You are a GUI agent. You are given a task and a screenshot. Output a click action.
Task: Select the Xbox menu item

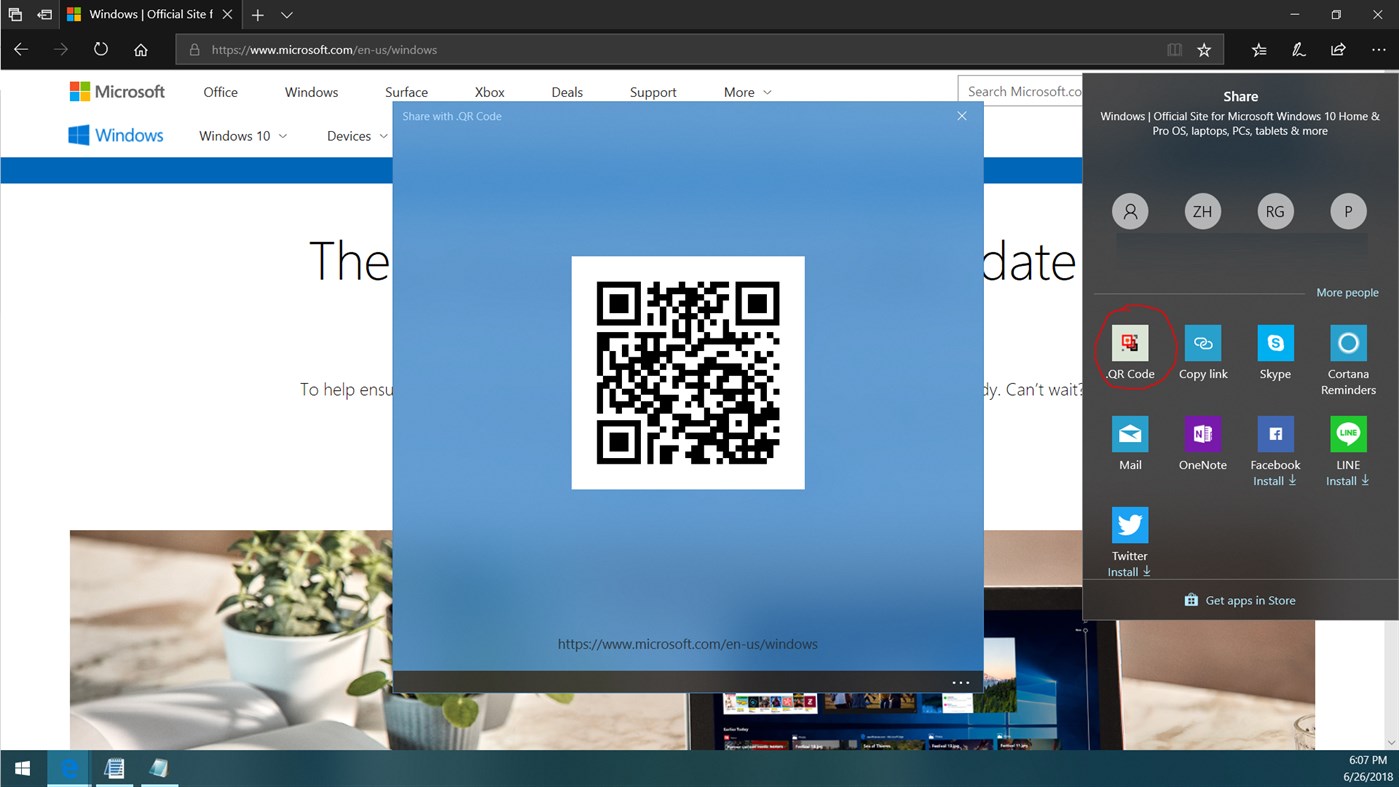coord(489,91)
